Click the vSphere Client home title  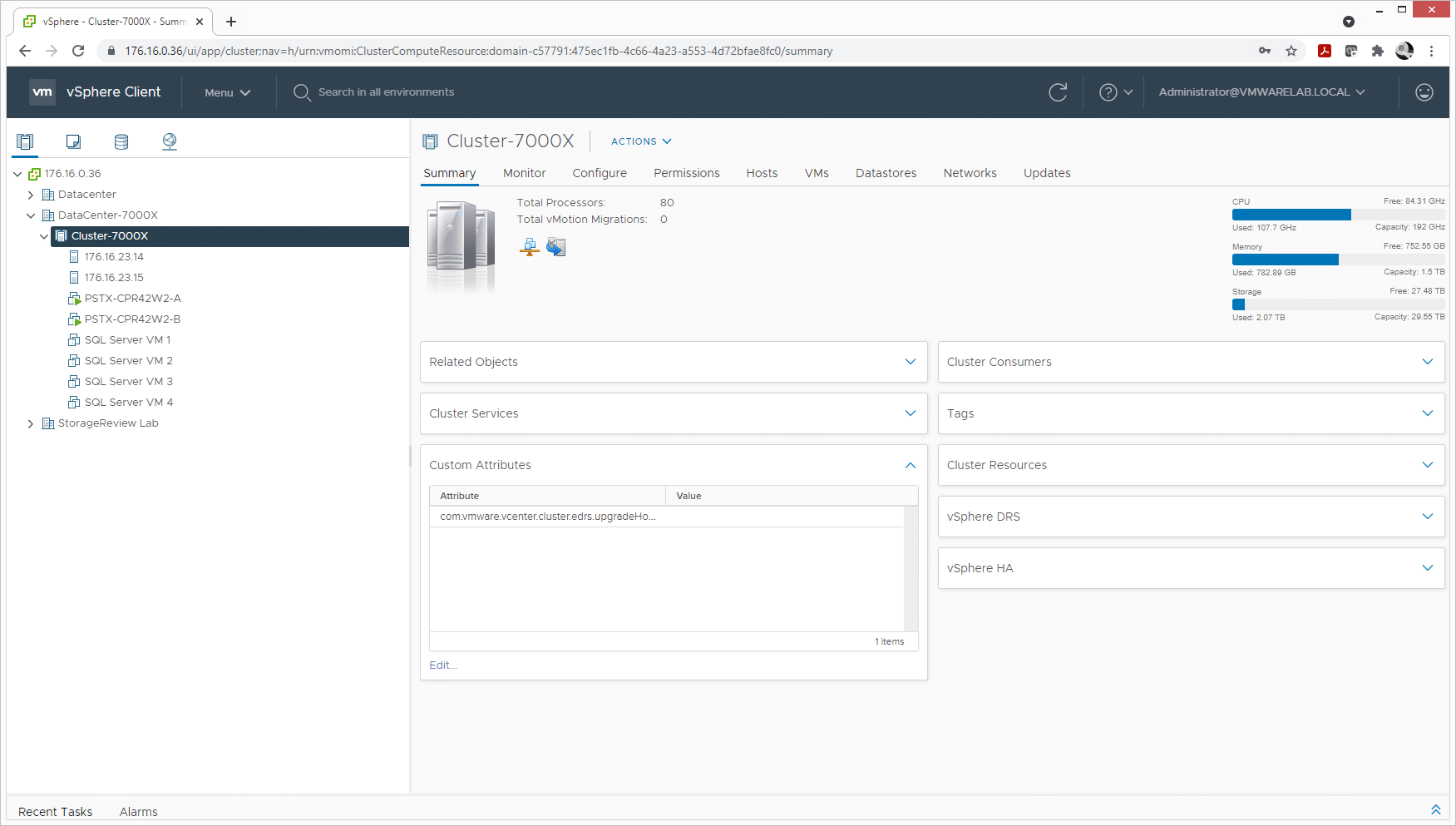113,92
